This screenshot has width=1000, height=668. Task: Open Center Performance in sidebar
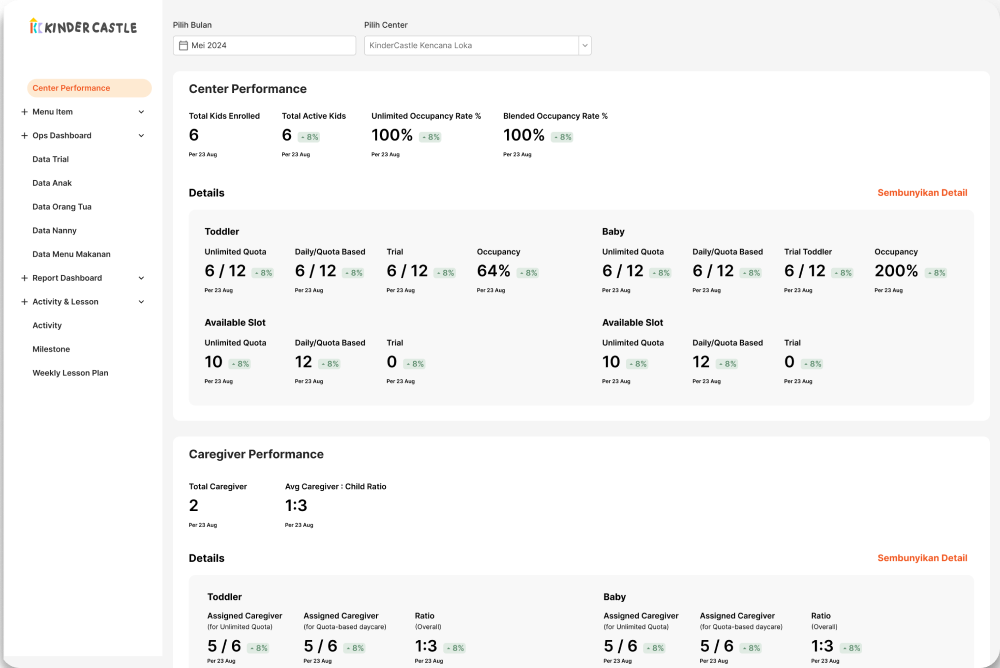(x=89, y=88)
